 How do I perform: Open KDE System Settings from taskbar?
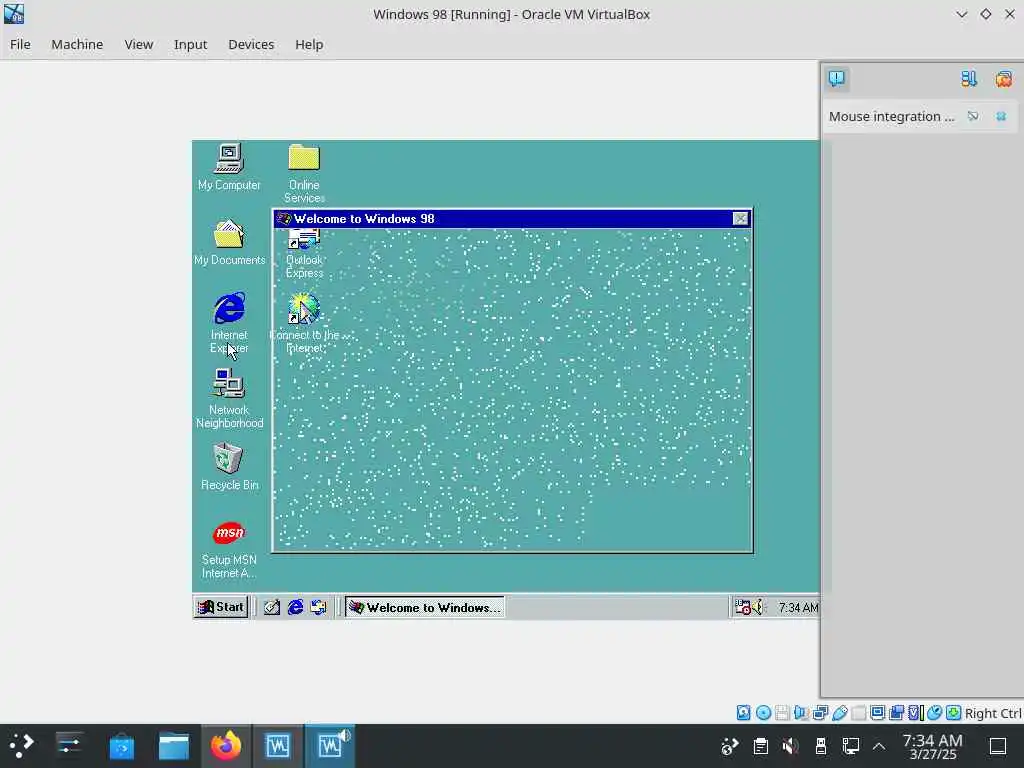click(x=69, y=745)
